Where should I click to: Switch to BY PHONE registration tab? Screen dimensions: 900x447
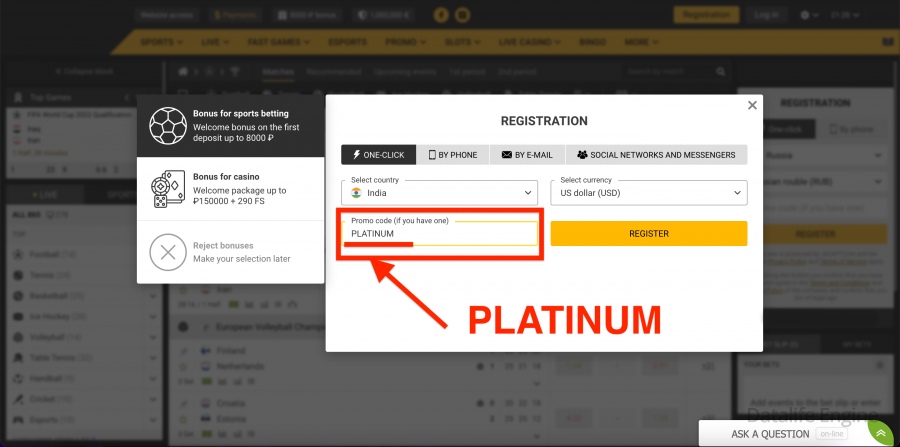point(453,155)
